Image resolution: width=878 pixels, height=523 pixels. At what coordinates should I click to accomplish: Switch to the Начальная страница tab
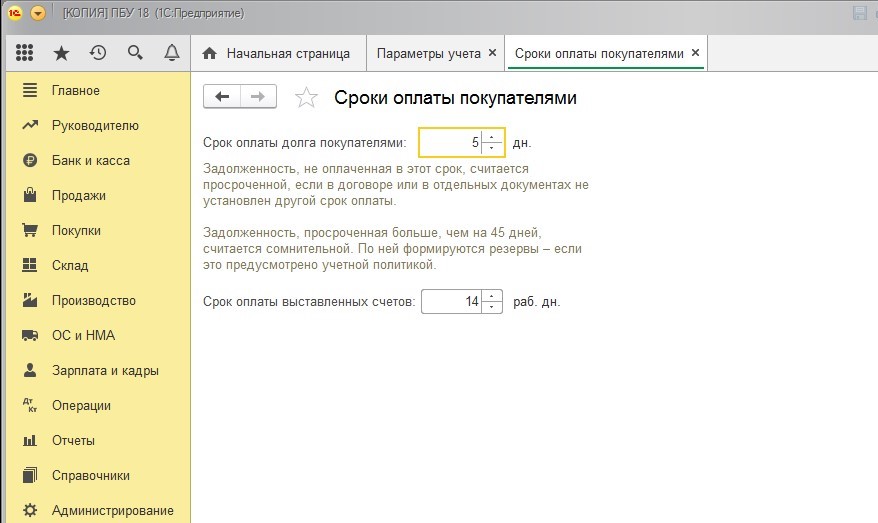277,53
